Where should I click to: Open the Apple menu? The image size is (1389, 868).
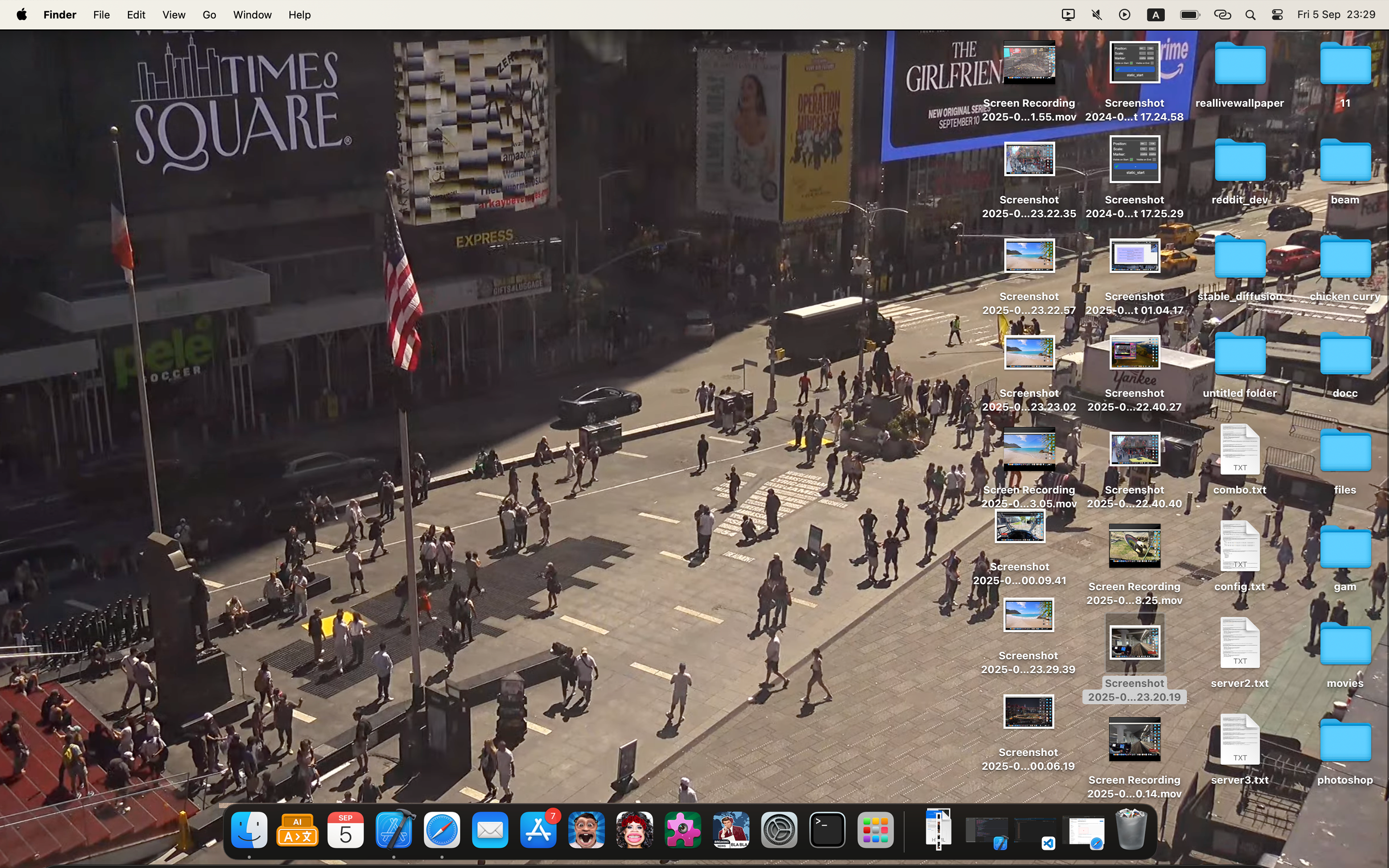click(22, 15)
